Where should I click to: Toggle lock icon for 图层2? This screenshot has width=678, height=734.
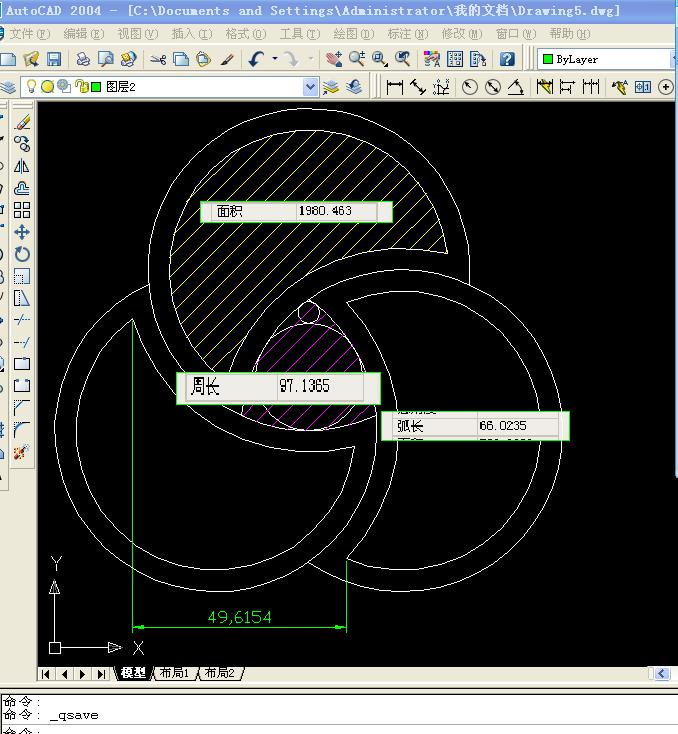tap(81, 86)
